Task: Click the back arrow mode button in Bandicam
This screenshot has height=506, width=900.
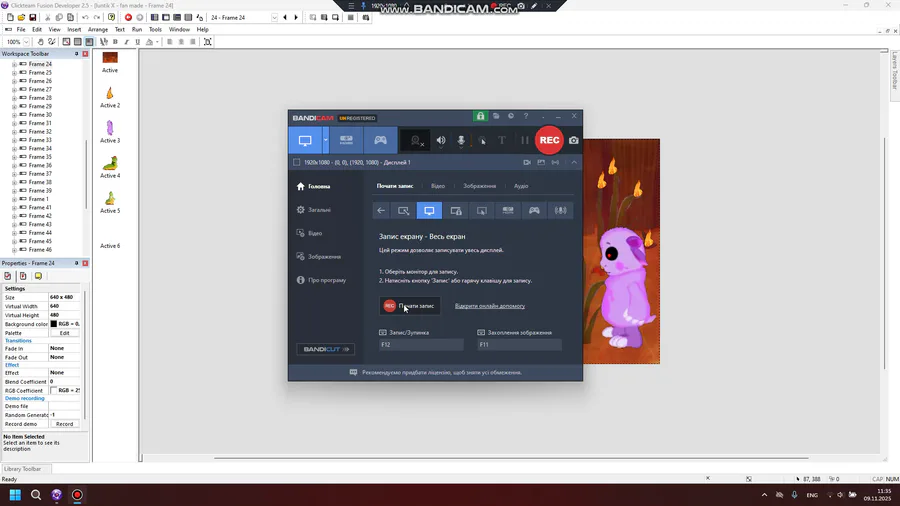Action: 381,211
